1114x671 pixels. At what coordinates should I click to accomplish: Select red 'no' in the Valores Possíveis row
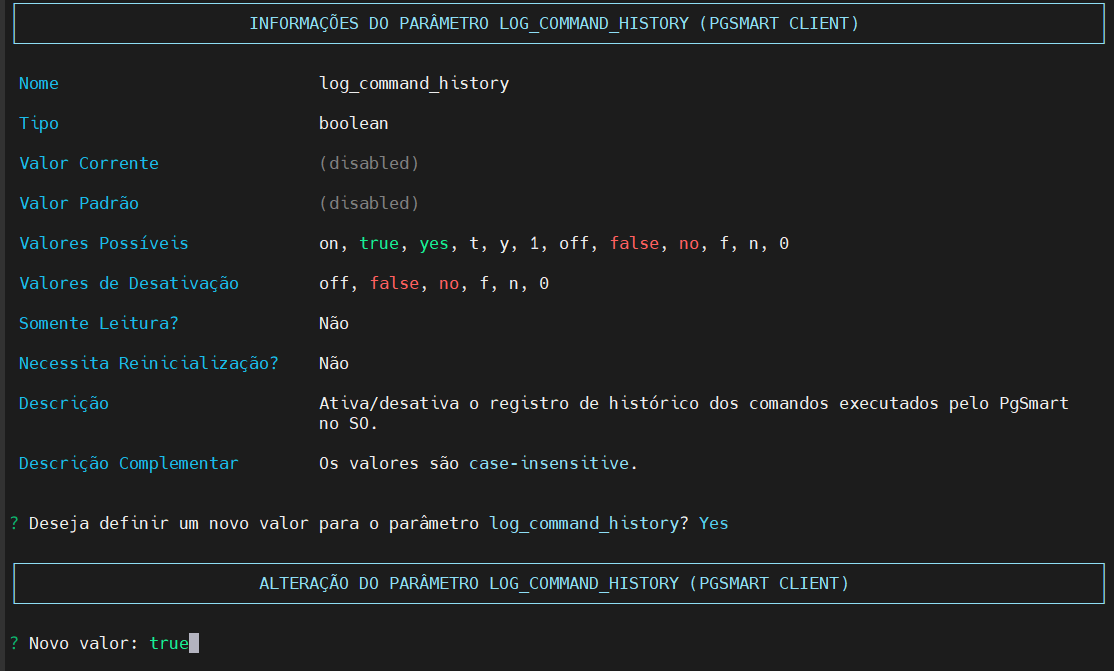(688, 243)
